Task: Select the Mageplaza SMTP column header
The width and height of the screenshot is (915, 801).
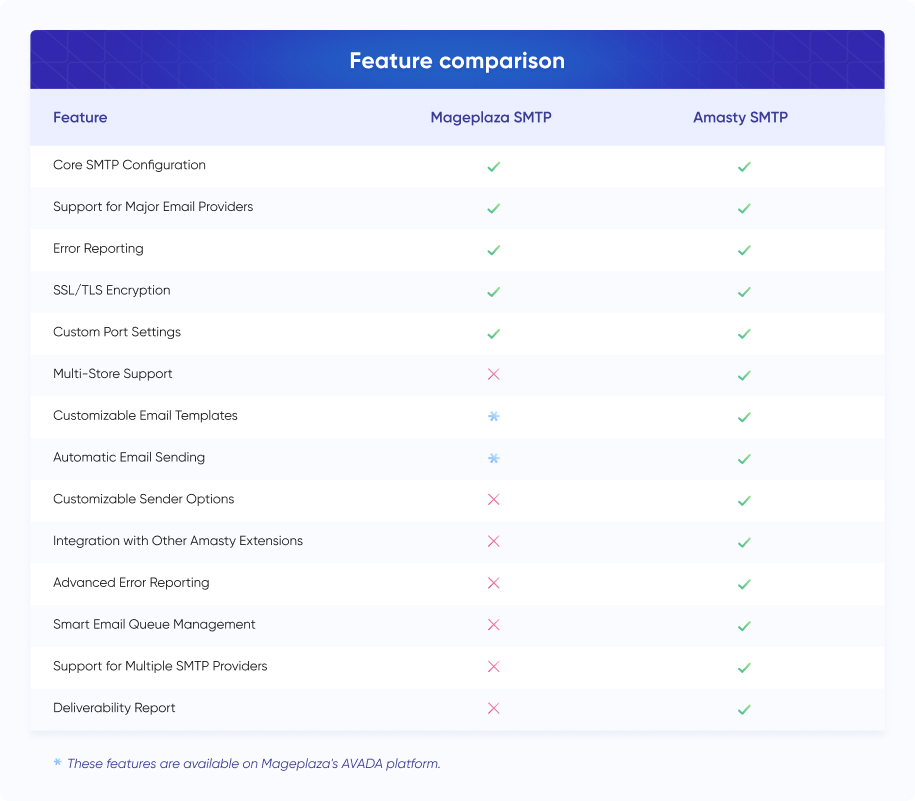Action: click(491, 117)
